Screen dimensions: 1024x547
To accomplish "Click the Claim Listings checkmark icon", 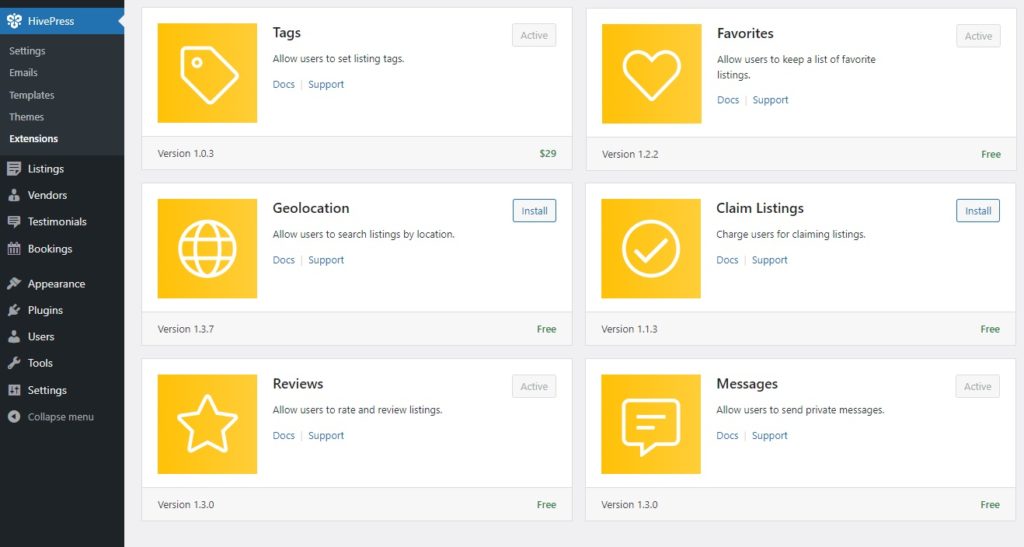I will (x=651, y=248).
